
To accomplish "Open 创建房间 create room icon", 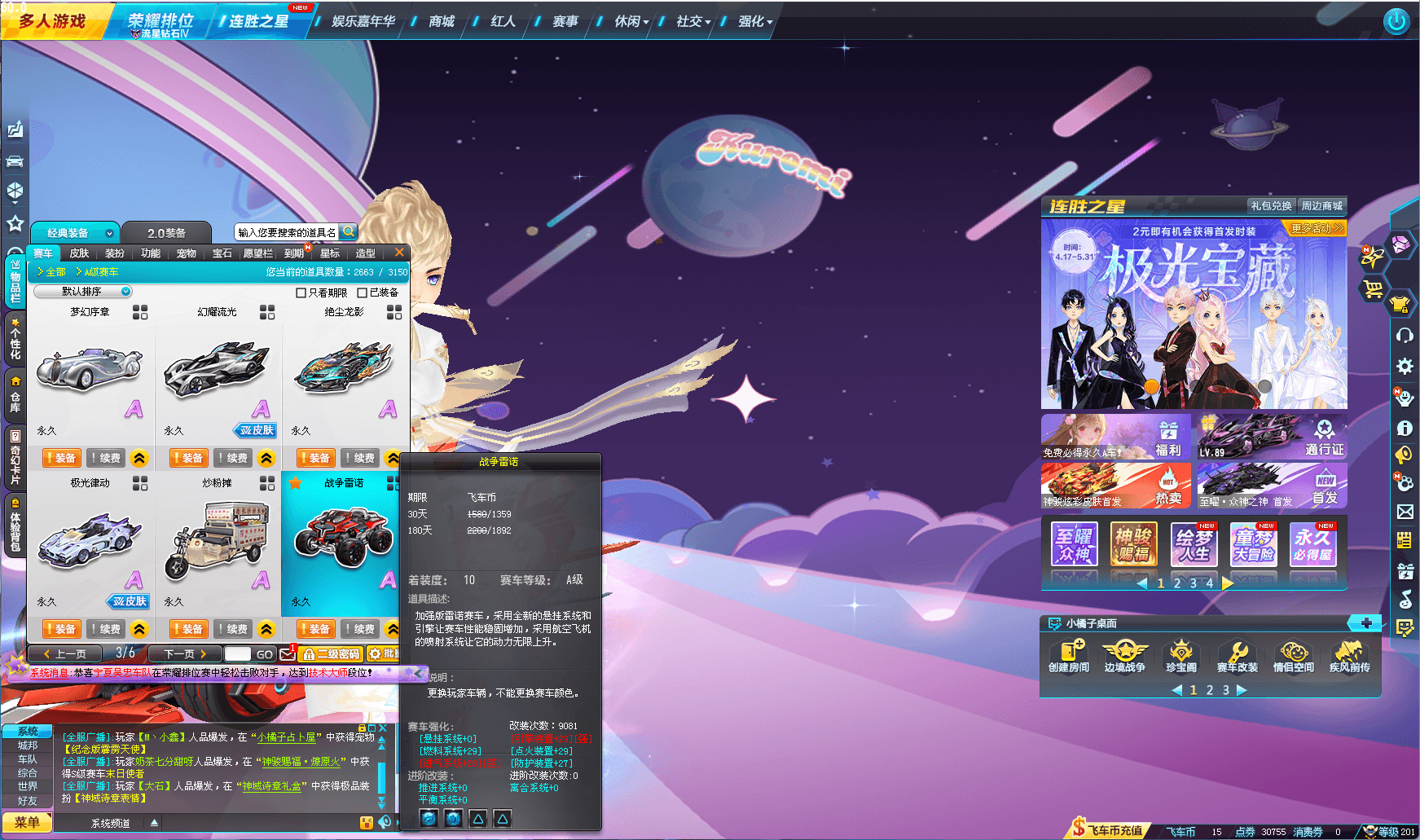I will [1068, 656].
